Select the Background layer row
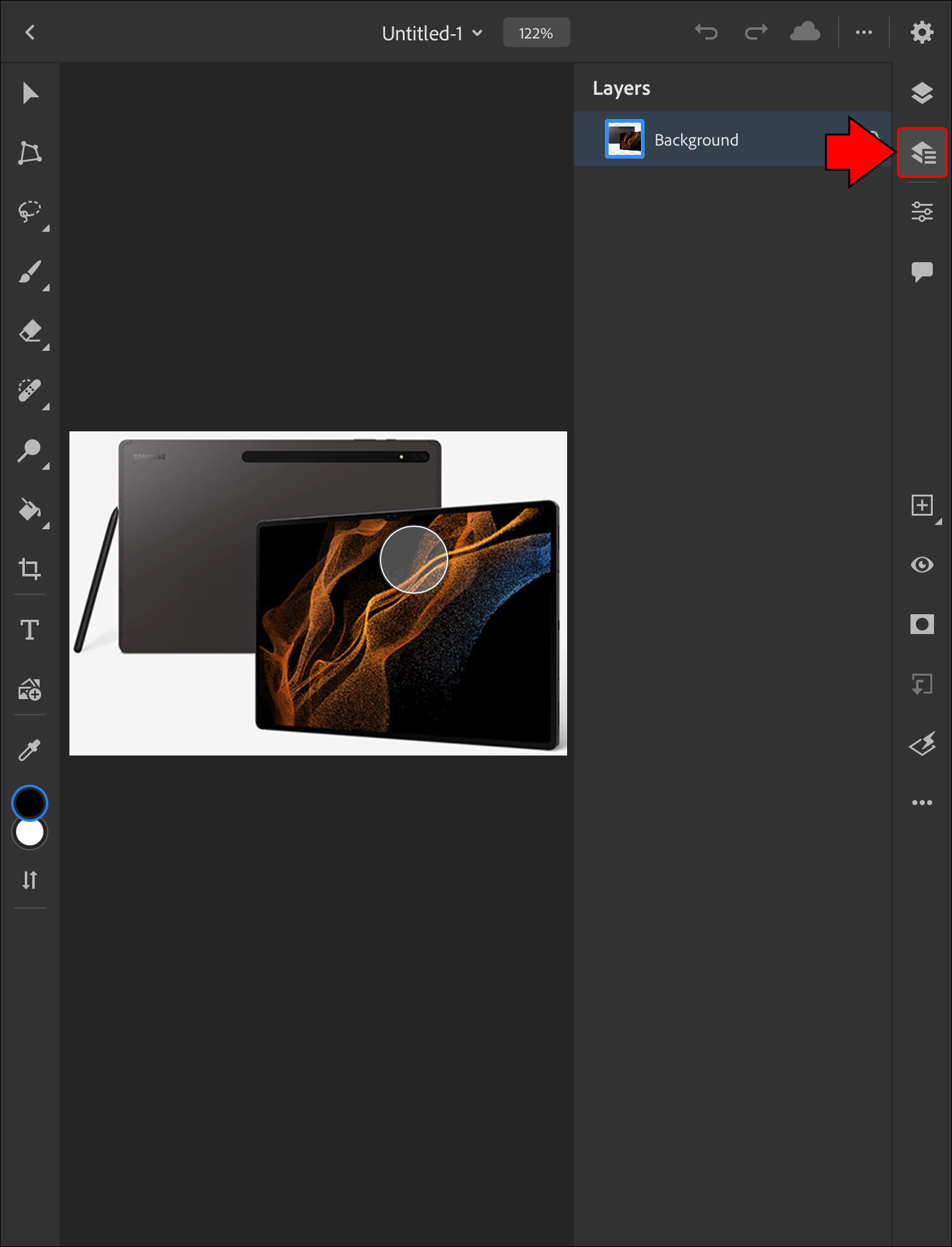Image resolution: width=952 pixels, height=1247 pixels. coord(733,139)
